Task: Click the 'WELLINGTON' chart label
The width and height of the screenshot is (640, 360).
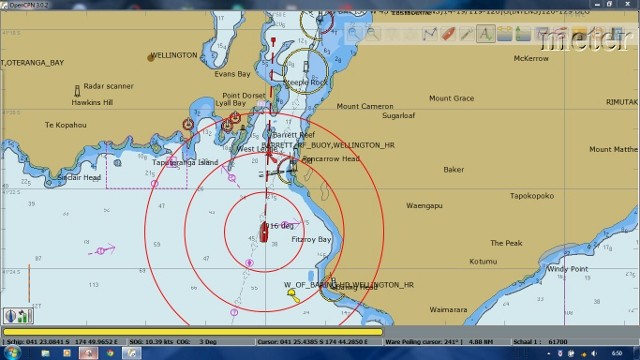Action: pyautogui.click(x=174, y=55)
